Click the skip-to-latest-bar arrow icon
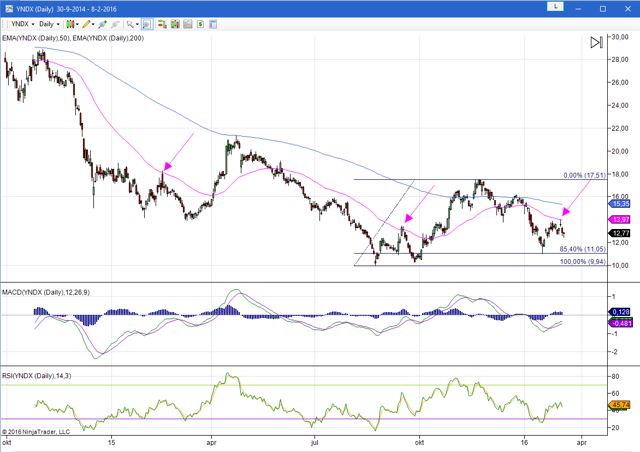 596,42
